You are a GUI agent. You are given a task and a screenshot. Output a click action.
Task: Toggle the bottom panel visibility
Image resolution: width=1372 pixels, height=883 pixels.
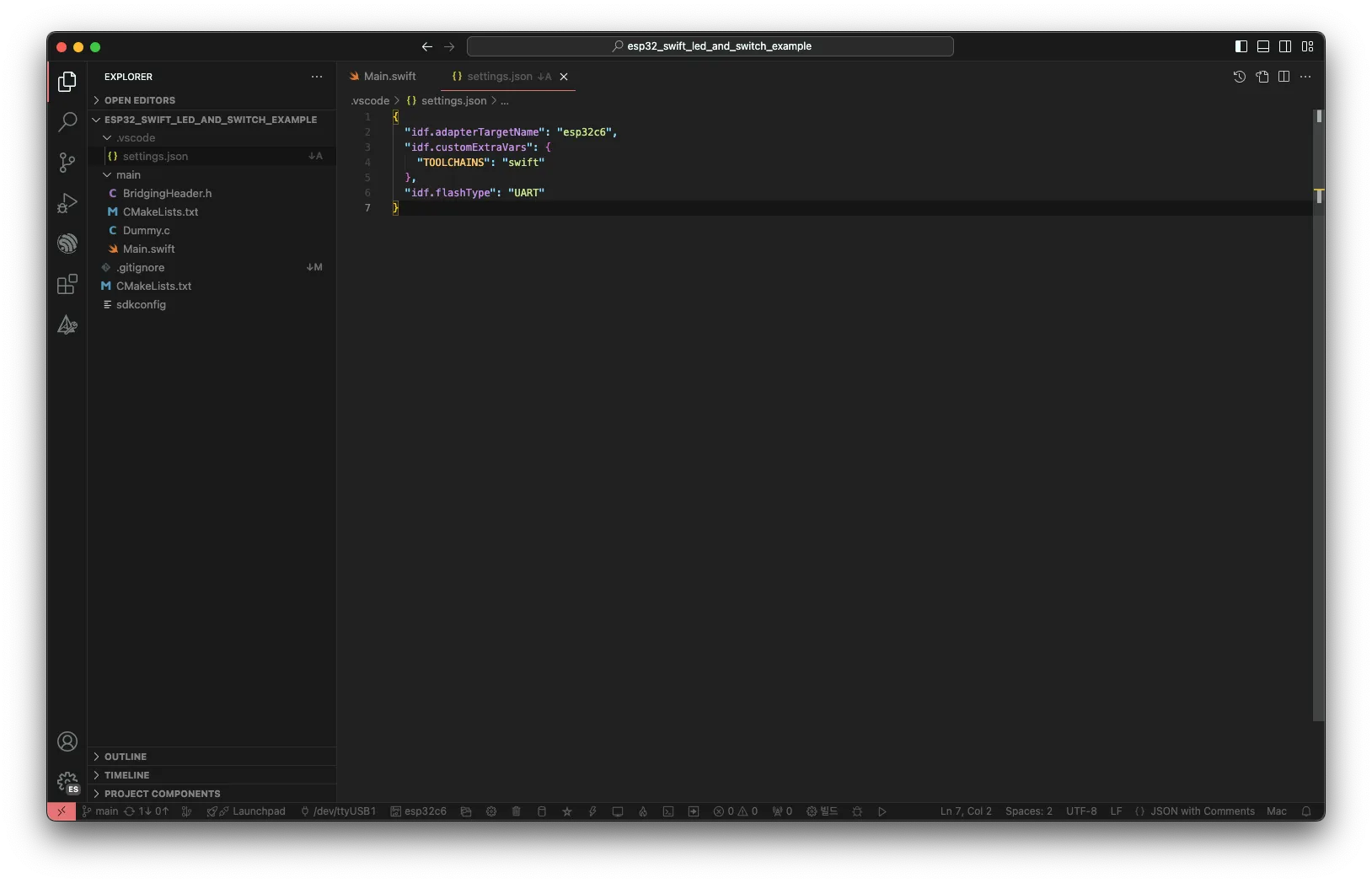pos(1262,46)
